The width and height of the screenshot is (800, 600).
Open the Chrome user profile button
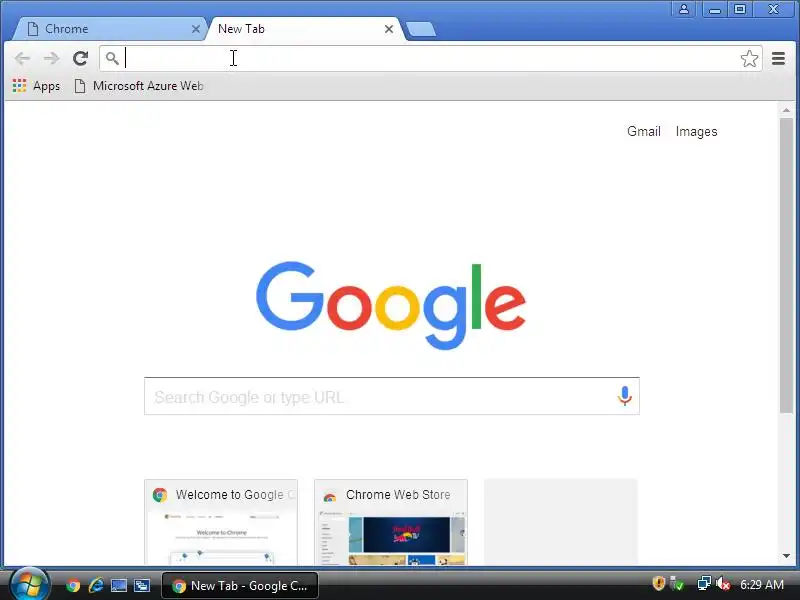tap(684, 9)
